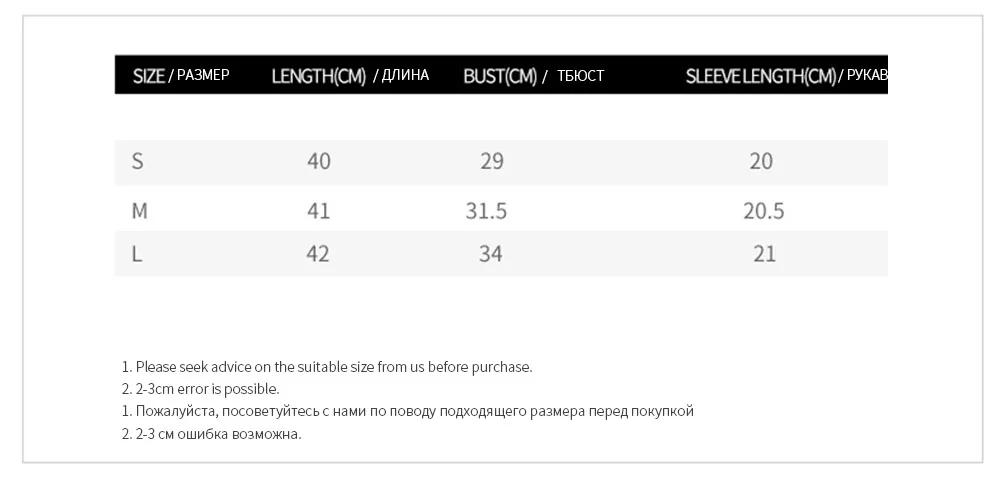
Task: Click the SIZE / РАЗМЕР column header
Action: tap(181, 75)
